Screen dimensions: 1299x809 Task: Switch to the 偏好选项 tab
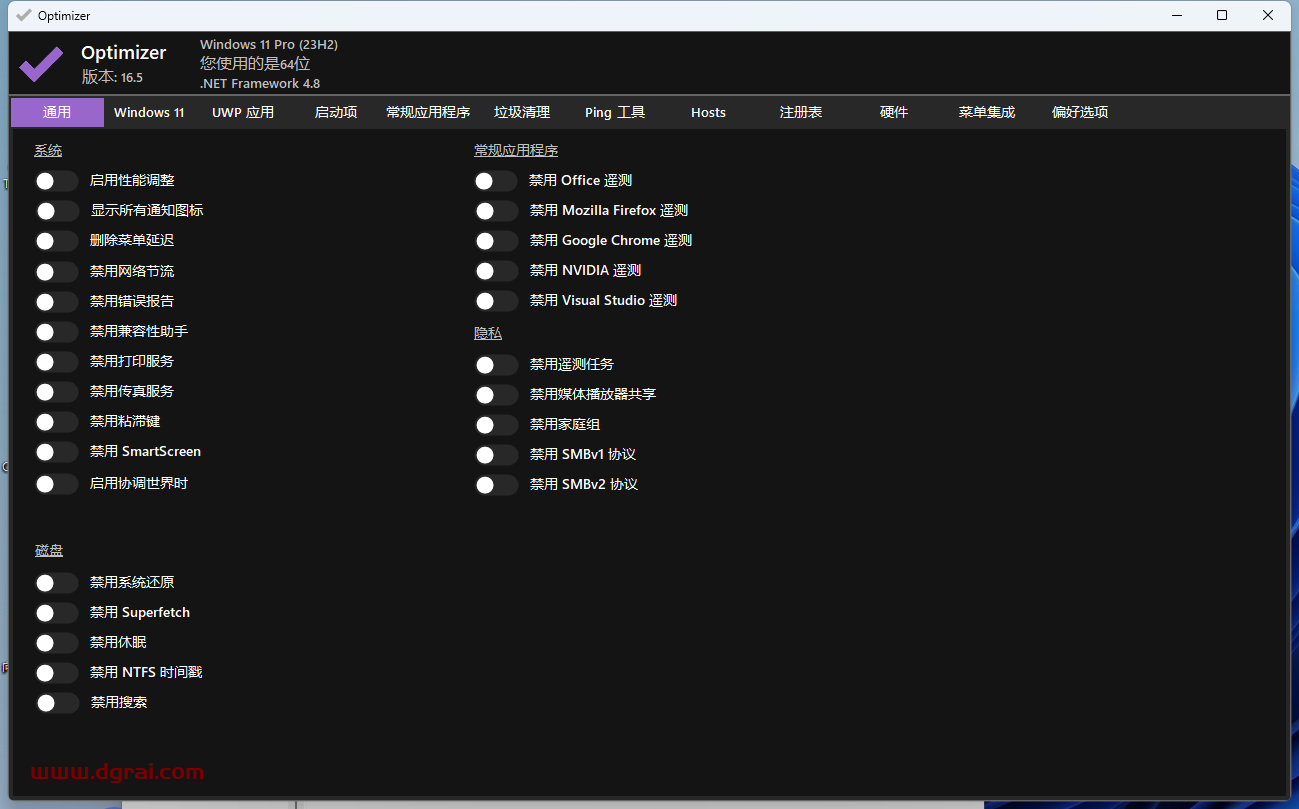coord(1080,112)
